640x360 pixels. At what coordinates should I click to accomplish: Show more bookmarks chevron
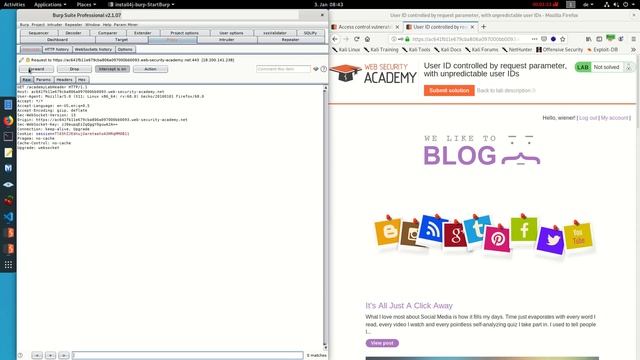pyautogui.click(x=633, y=49)
